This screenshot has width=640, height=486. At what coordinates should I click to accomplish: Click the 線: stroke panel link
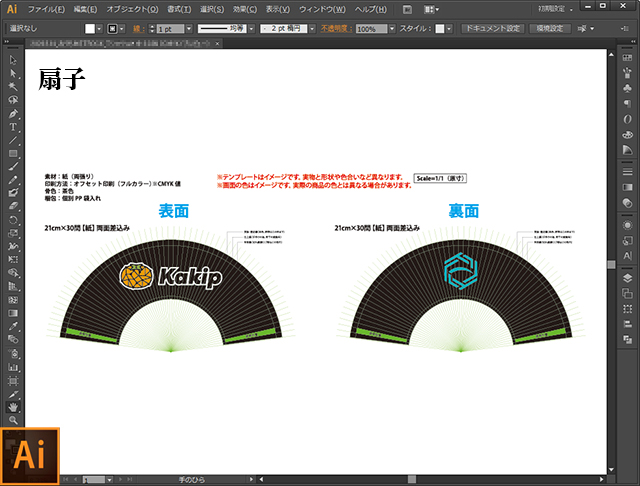[x=138, y=29]
